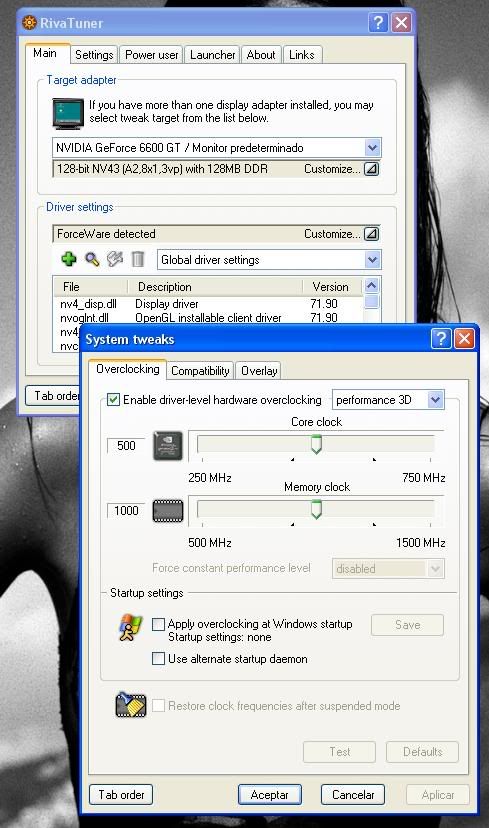
Task: Click the driver file list scroll-up arrow
Action: point(372,286)
